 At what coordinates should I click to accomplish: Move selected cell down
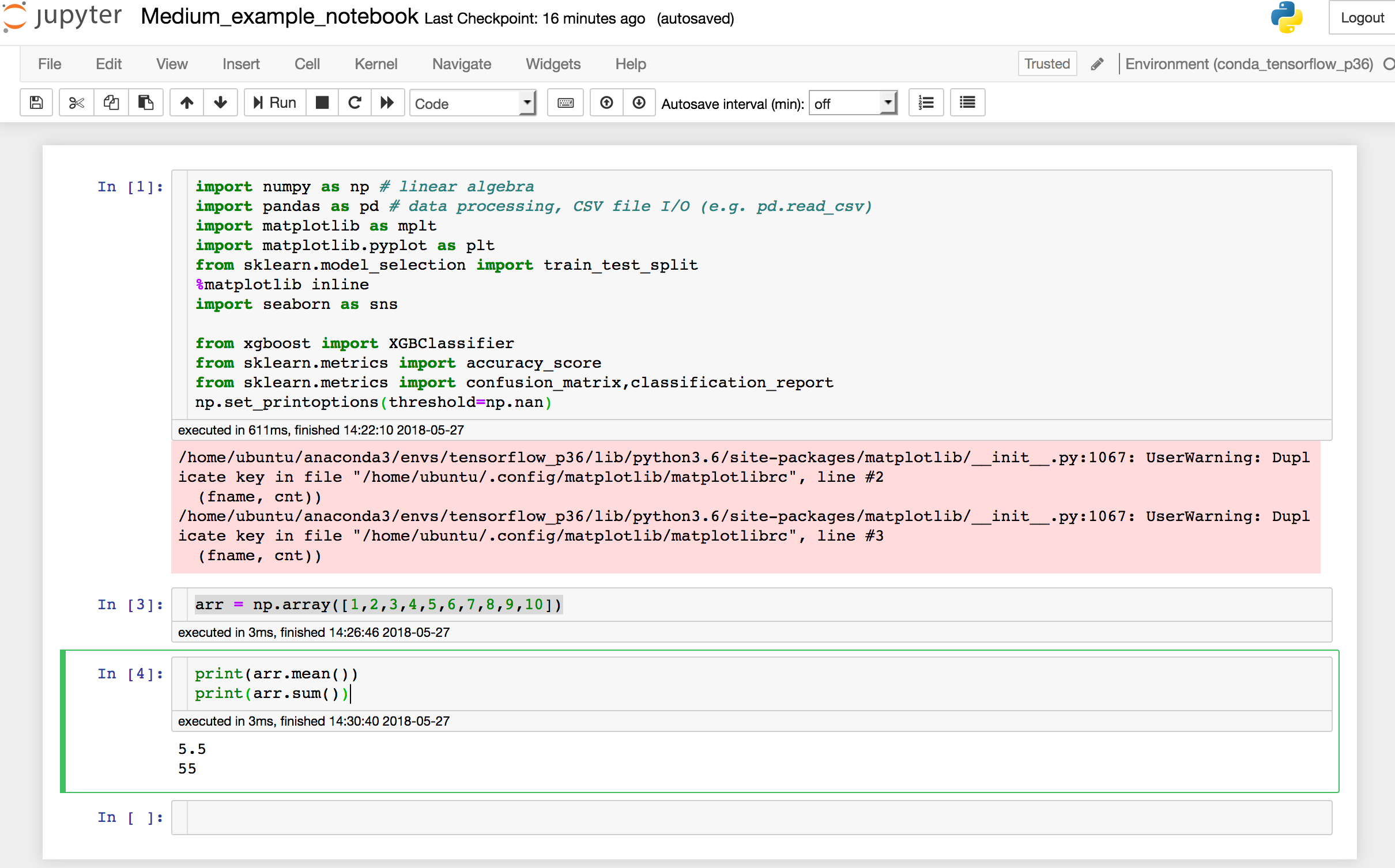tap(220, 102)
